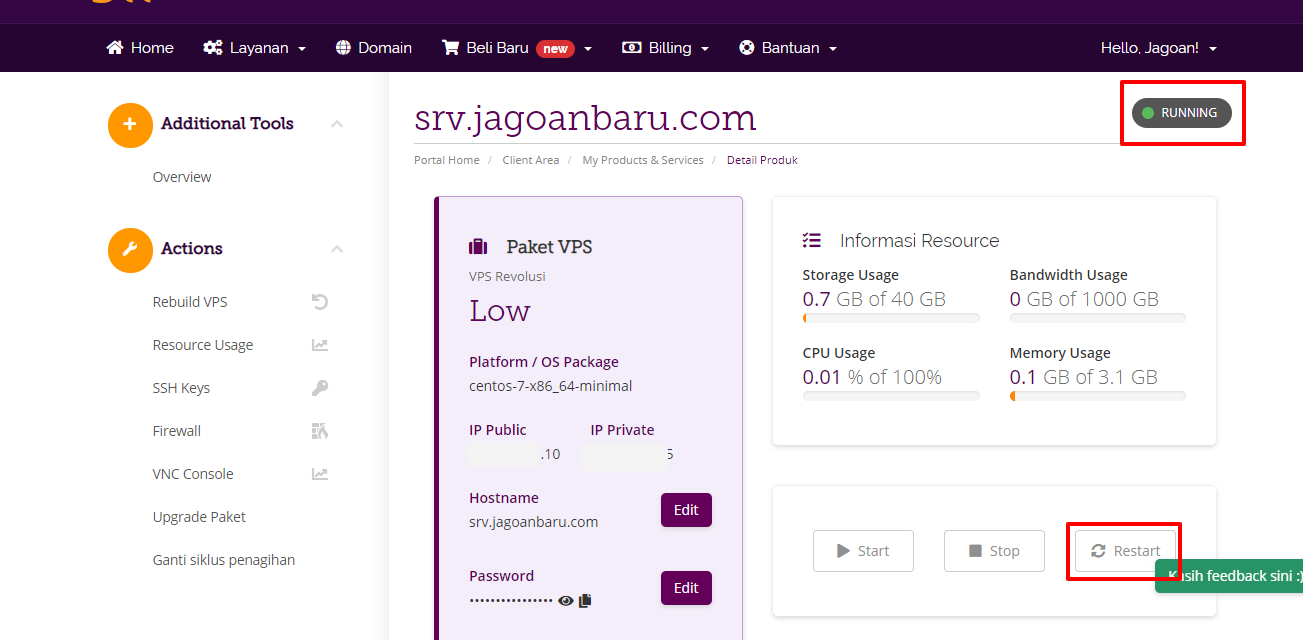Open VNC Console from the sidebar

point(193,474)
